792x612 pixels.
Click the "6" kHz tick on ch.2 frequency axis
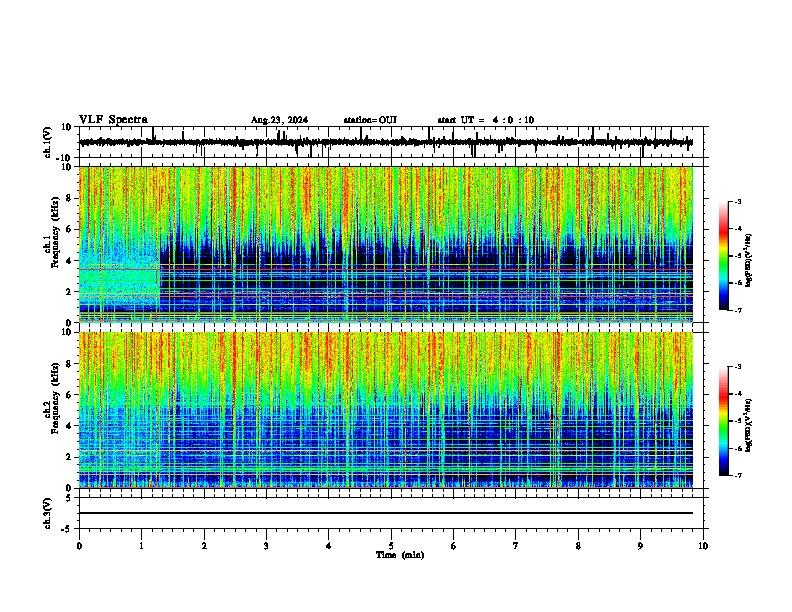[x=70, y=395]
